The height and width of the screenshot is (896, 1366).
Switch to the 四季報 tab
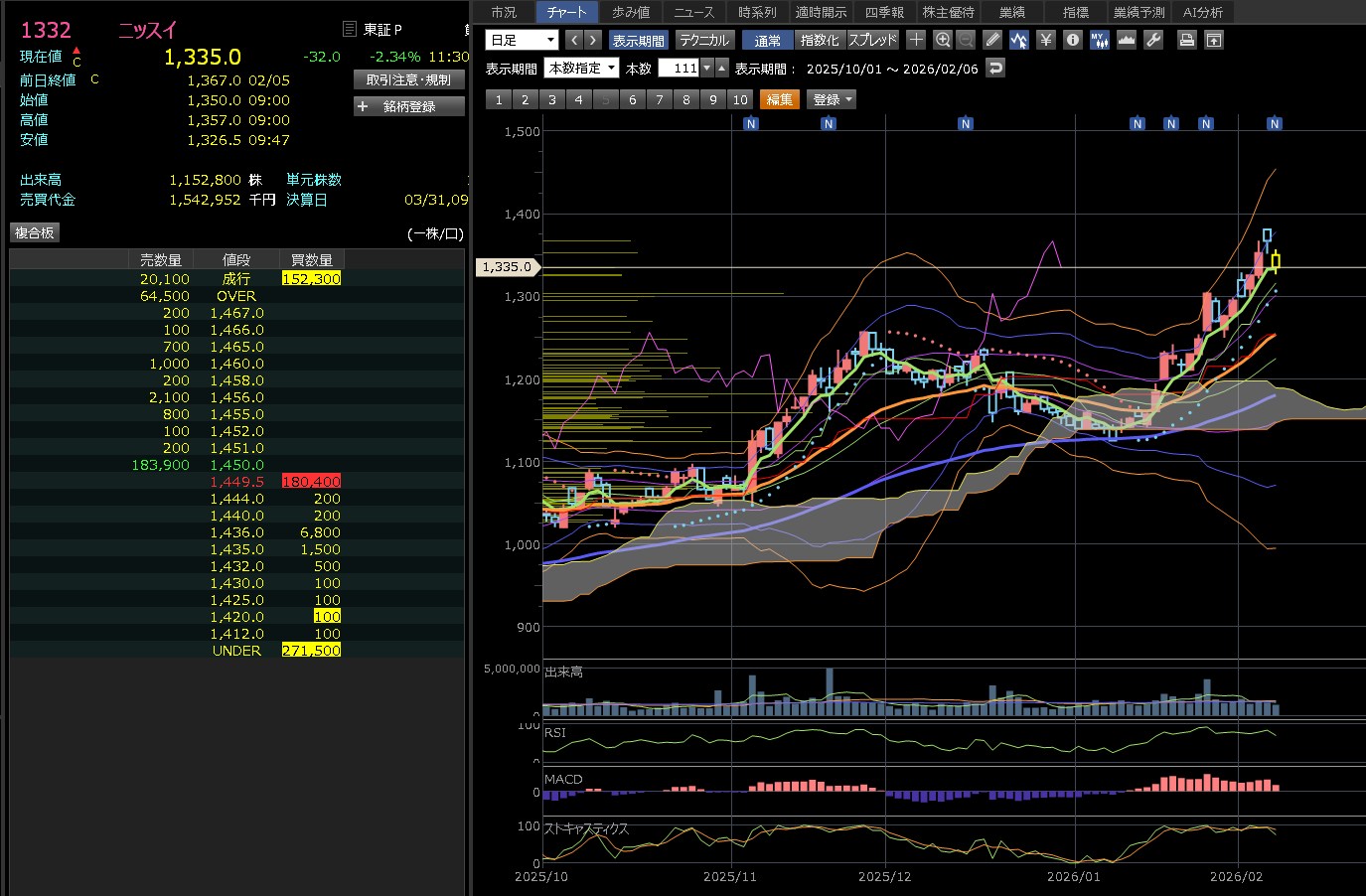click(884, 12)
